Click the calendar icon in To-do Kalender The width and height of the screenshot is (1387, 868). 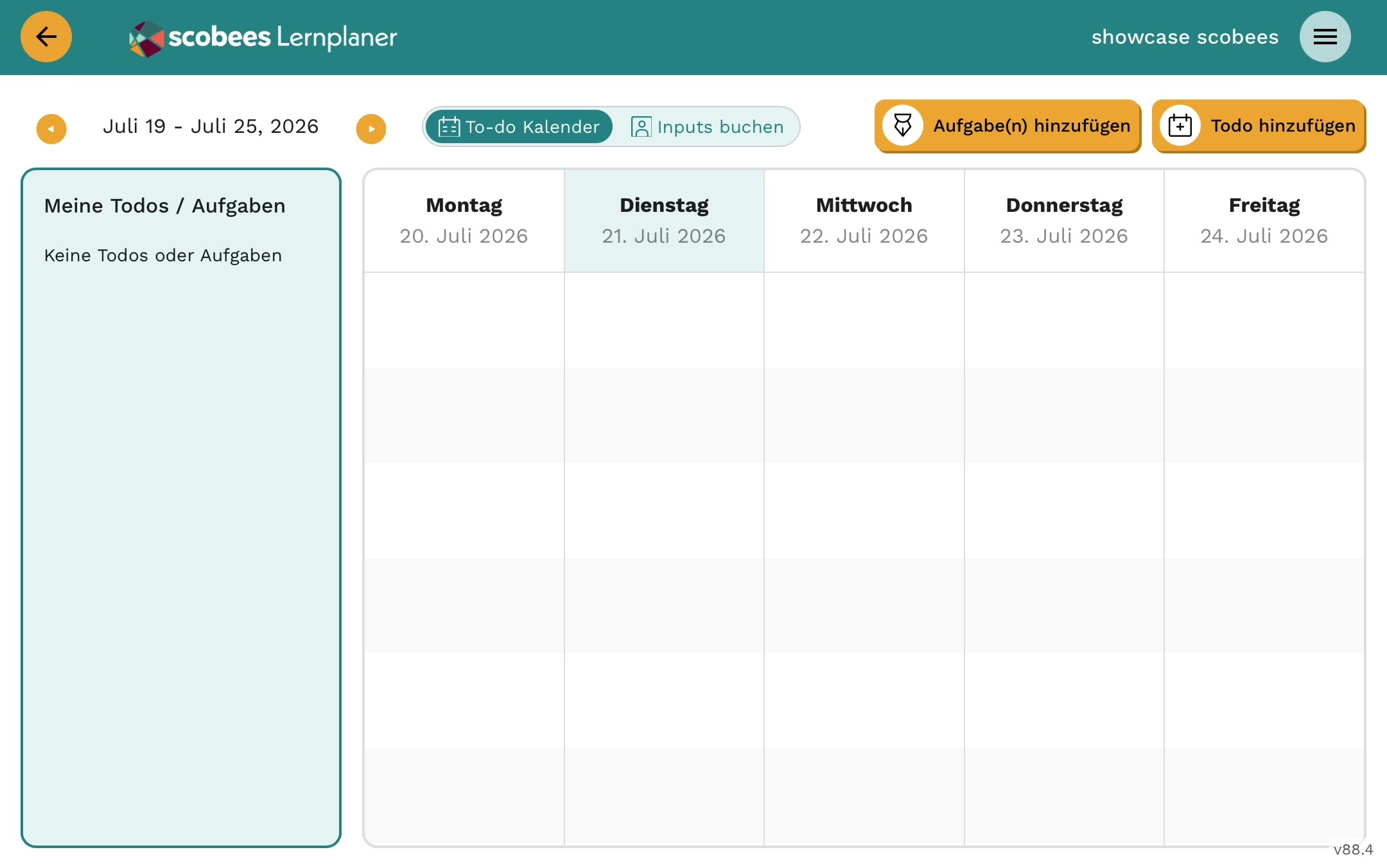[449, 126]
